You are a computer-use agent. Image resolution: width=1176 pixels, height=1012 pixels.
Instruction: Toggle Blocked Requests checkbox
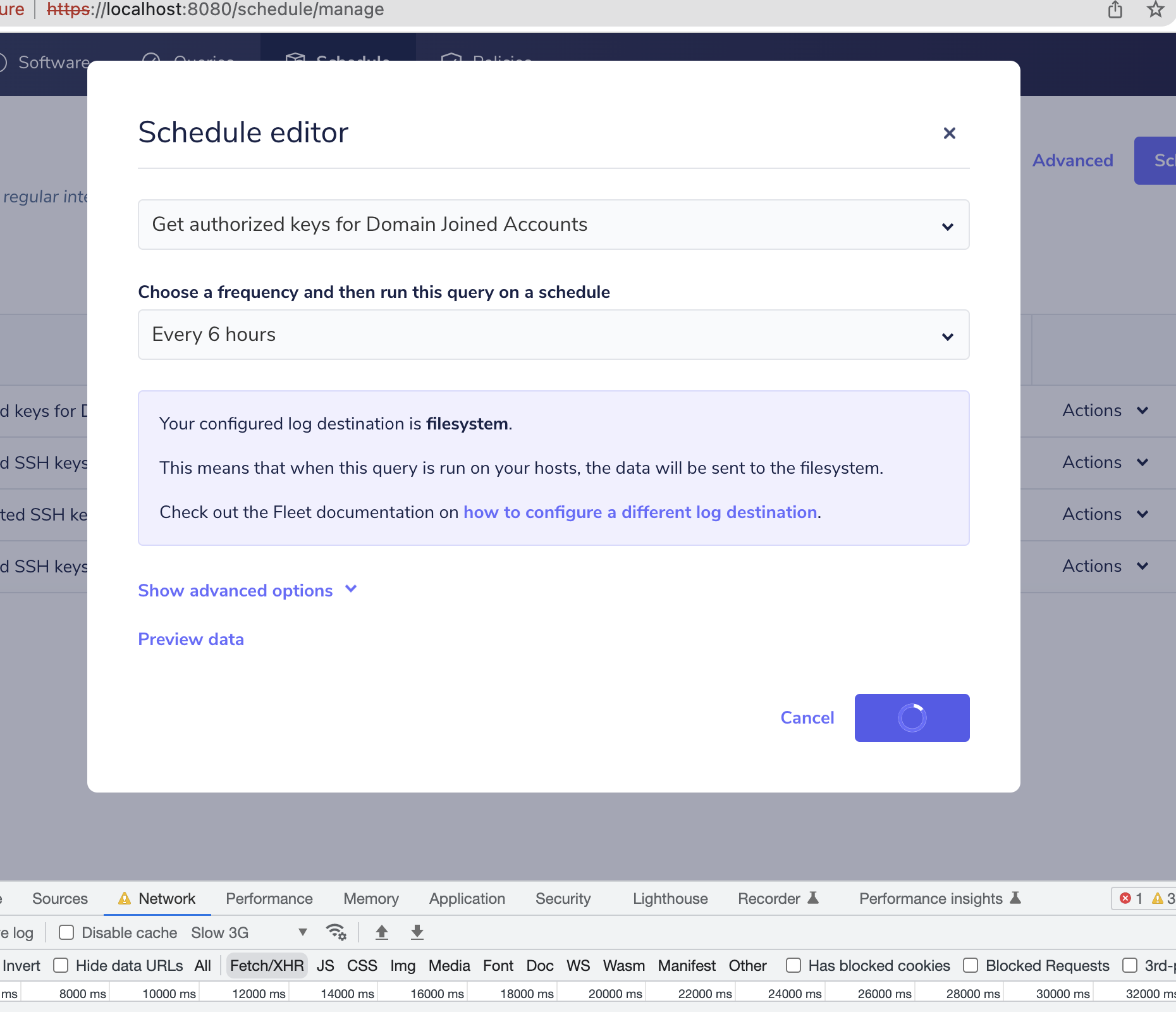(971, 965)
